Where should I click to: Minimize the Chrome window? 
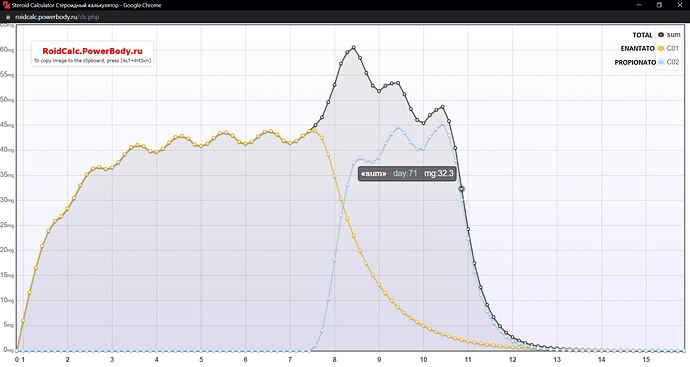639,5
